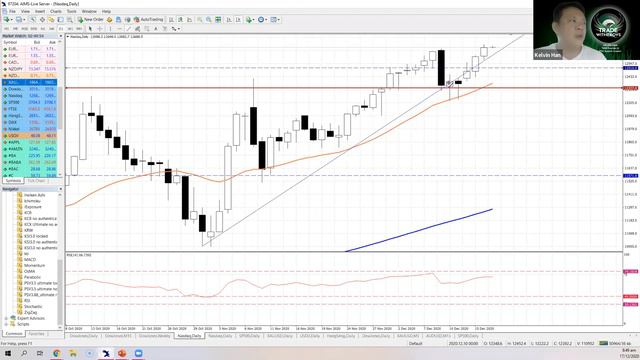The width and height of the screenshot is (640, 360).
Task: Select the Trendline drawing tool
Action: (129, 29)
